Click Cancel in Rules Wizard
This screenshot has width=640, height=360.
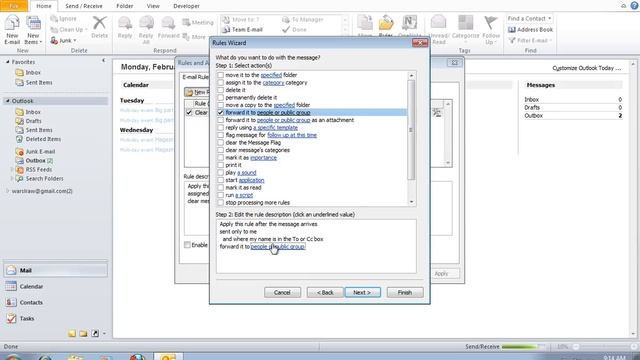point(282,292)
